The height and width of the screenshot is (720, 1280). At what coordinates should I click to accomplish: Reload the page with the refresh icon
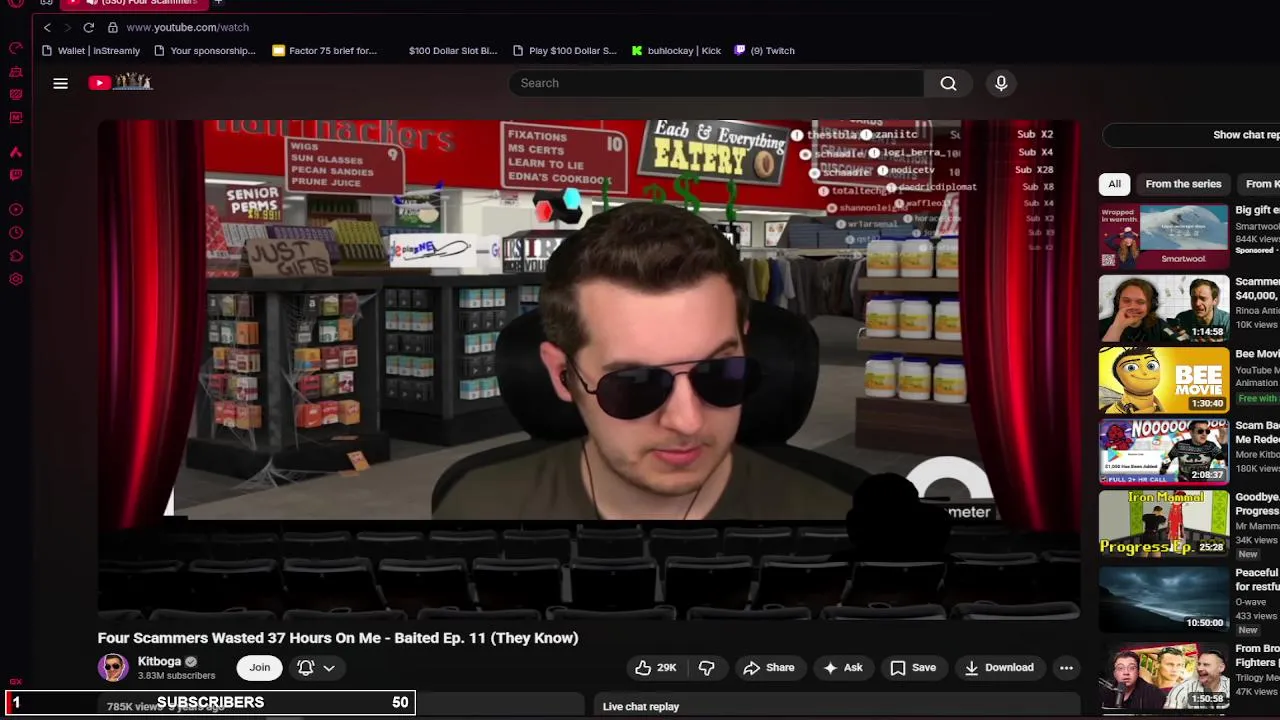point(89,27)
